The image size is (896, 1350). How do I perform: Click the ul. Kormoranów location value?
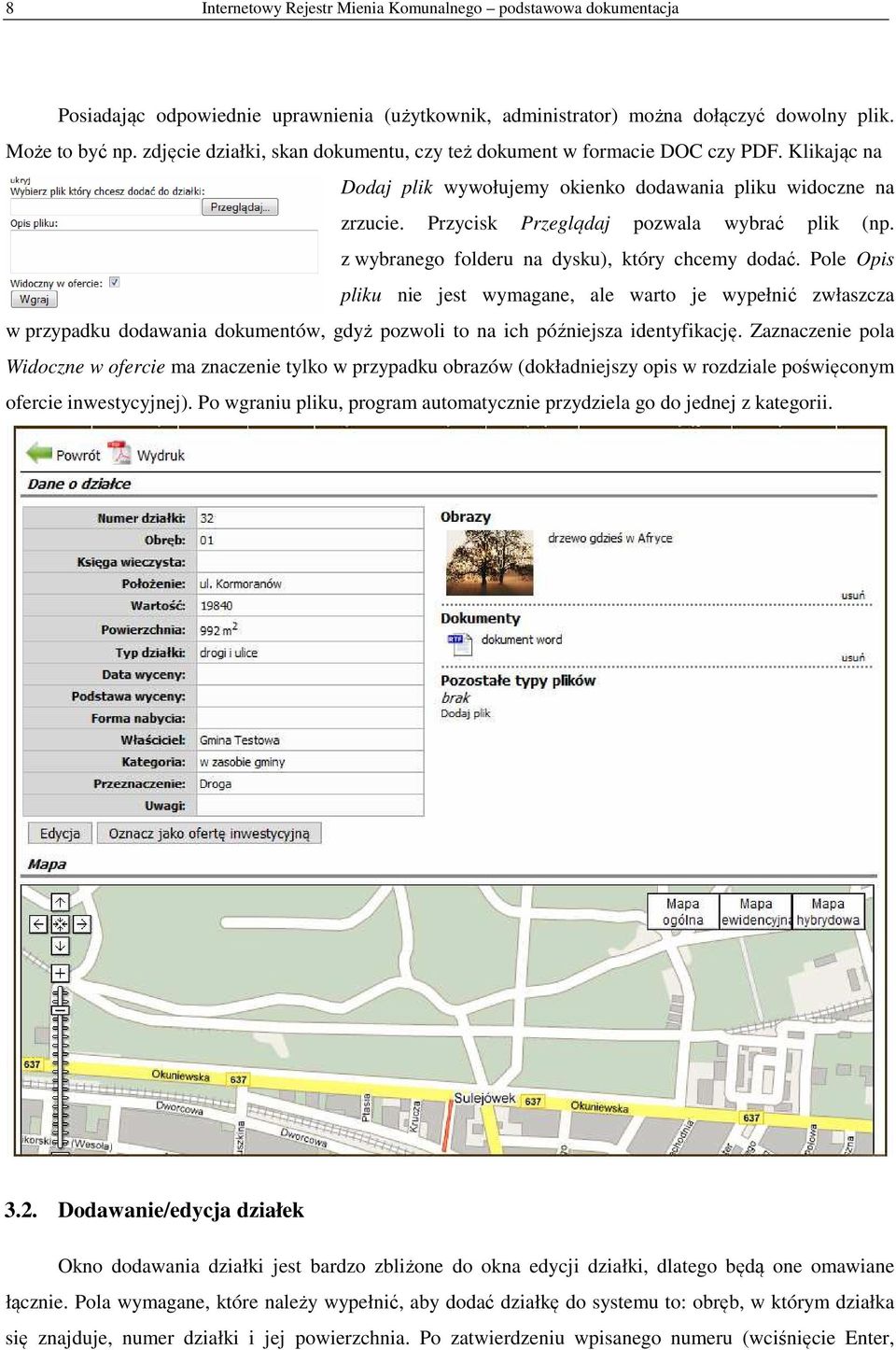pyautogui.click(x=241, y=584)
